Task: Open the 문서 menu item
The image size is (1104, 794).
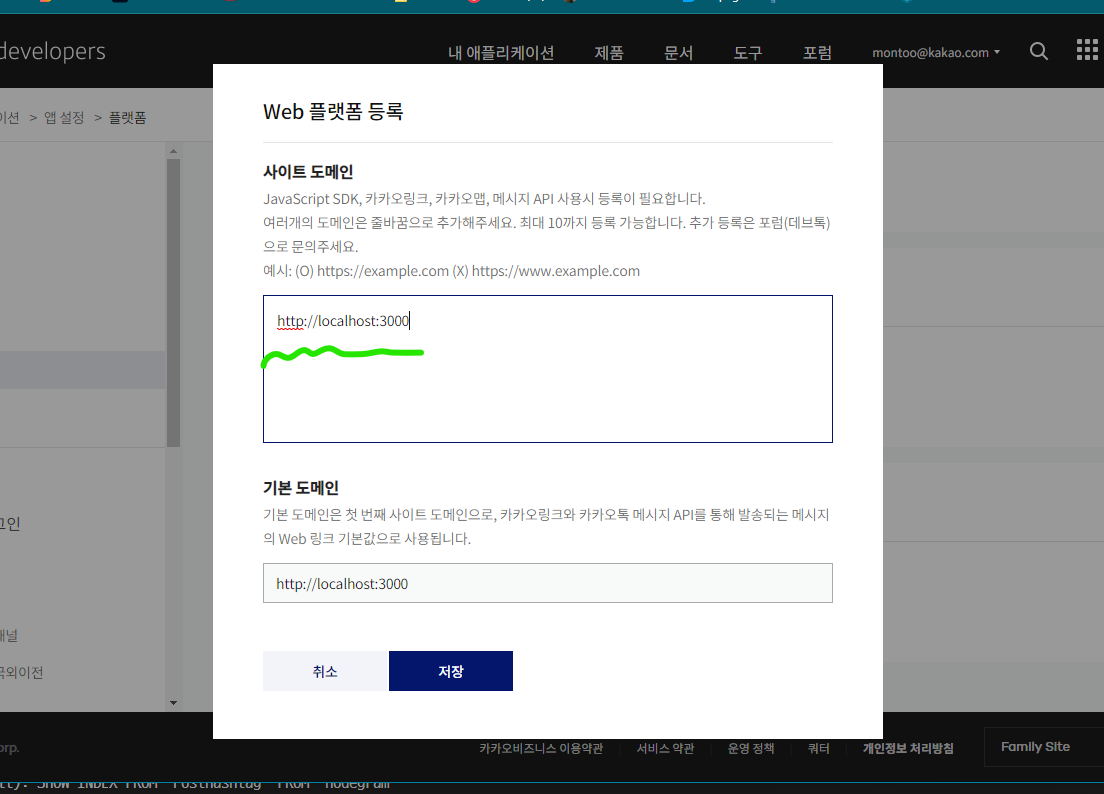Action: pyautogui.click(x=679, y=53)
